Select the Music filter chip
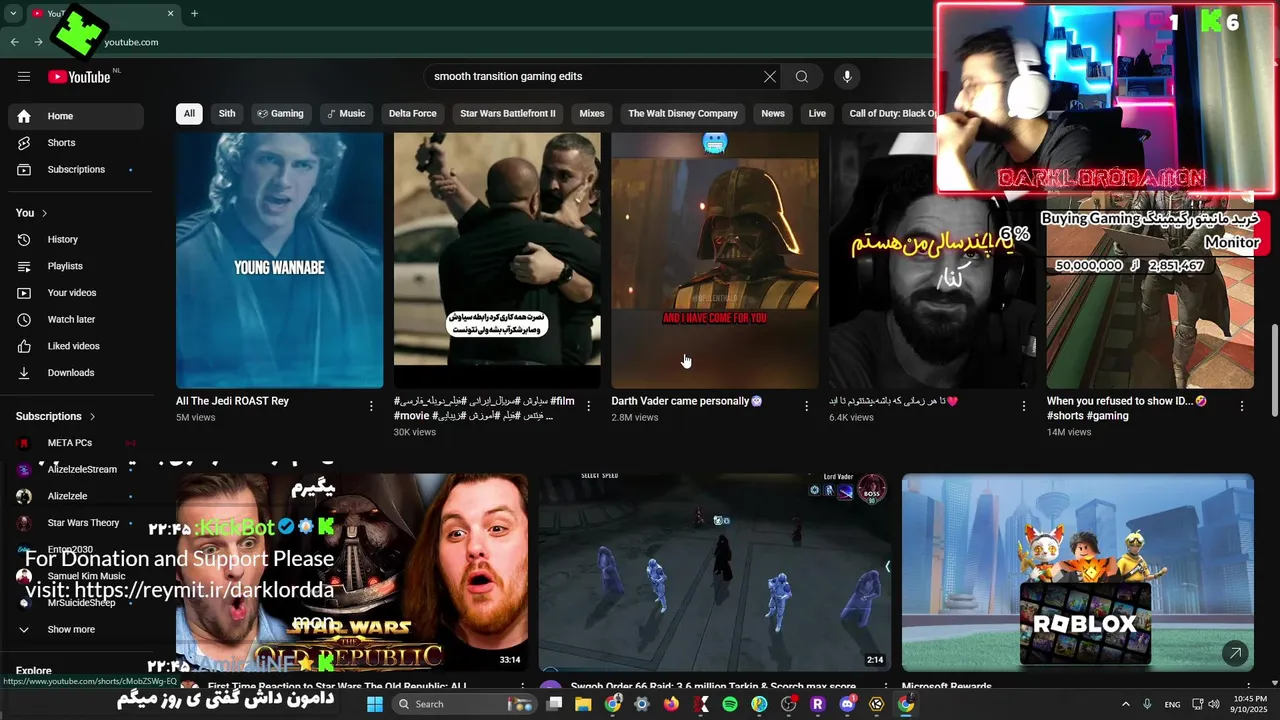Viewport: 1280px width, 720px height. coord(346,114)
